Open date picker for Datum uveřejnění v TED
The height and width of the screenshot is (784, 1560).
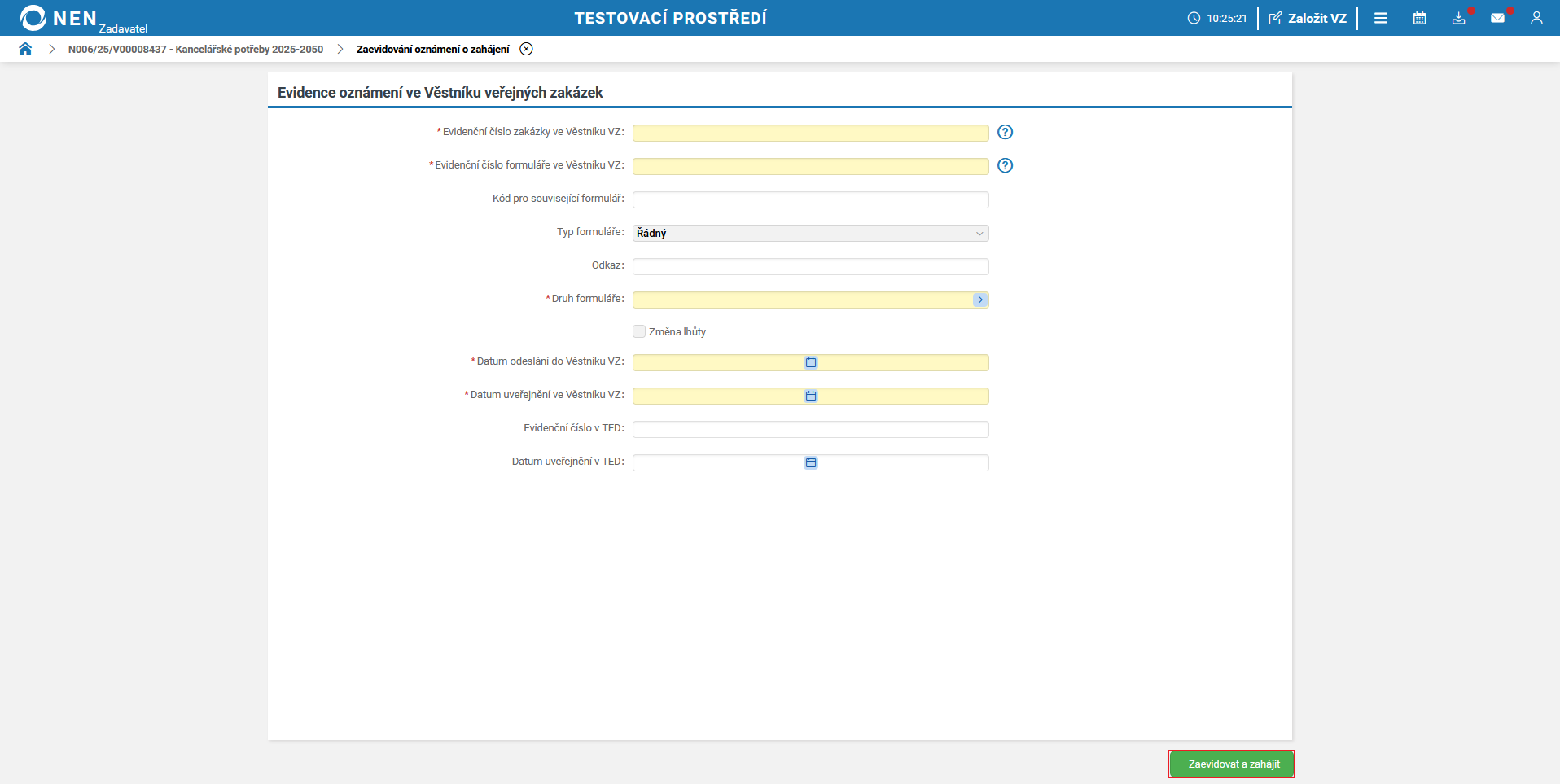pos(810,462)
